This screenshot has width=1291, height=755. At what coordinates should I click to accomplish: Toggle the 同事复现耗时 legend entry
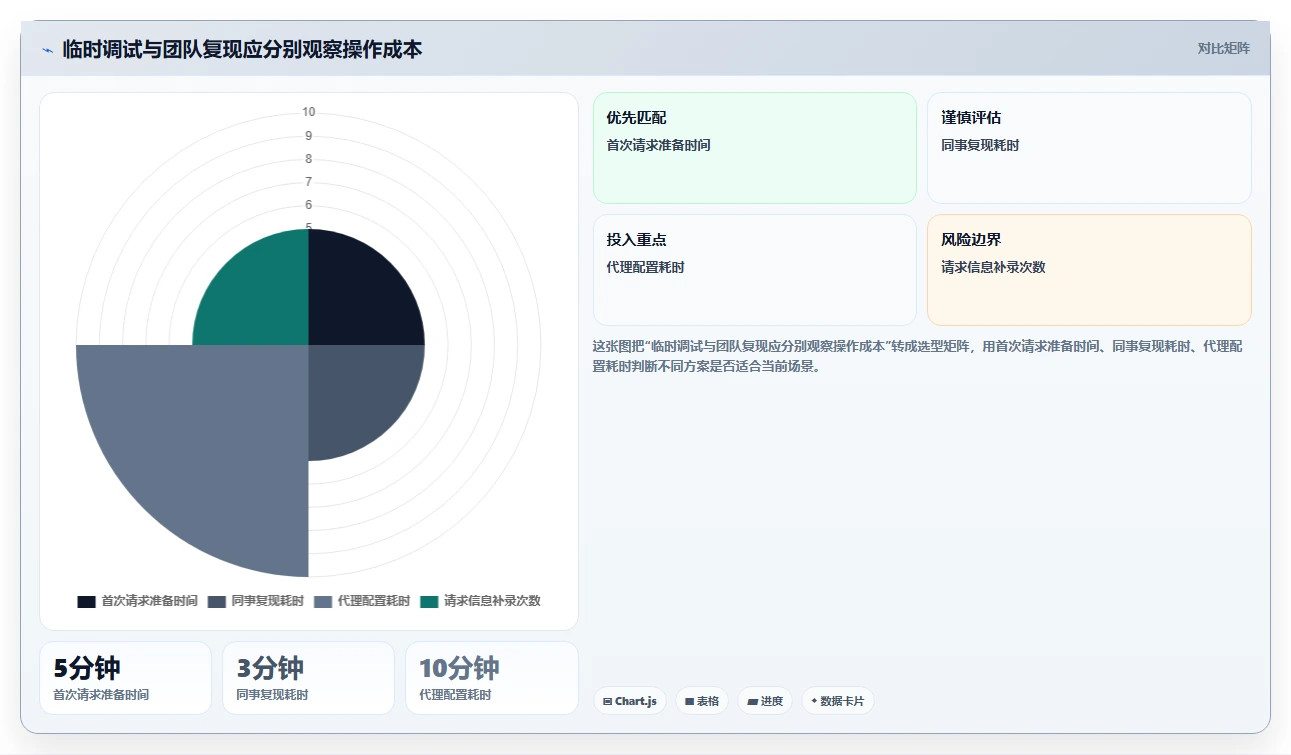[256, 601]
